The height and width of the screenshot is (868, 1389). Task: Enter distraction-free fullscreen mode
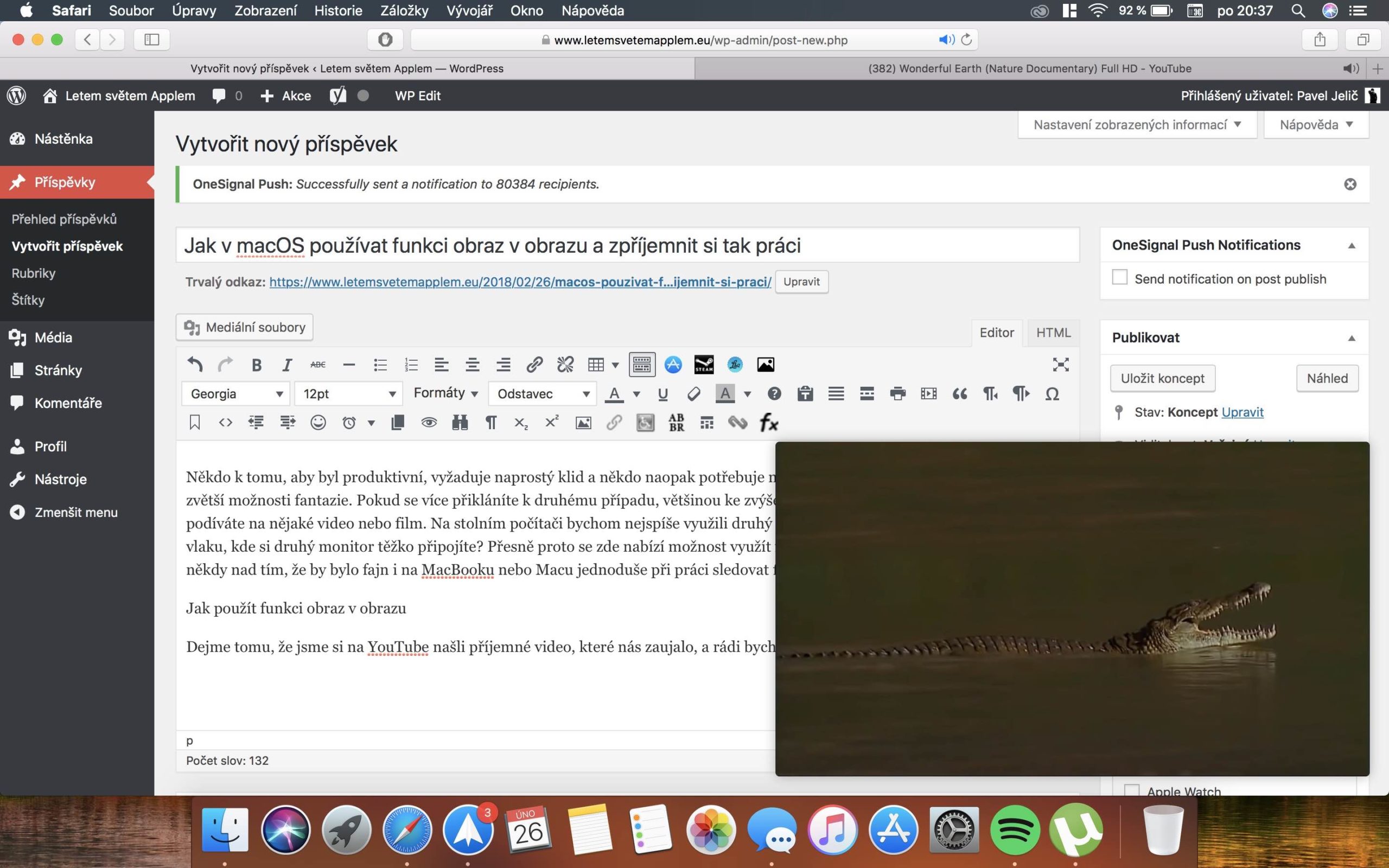[x=1061, y=365]
